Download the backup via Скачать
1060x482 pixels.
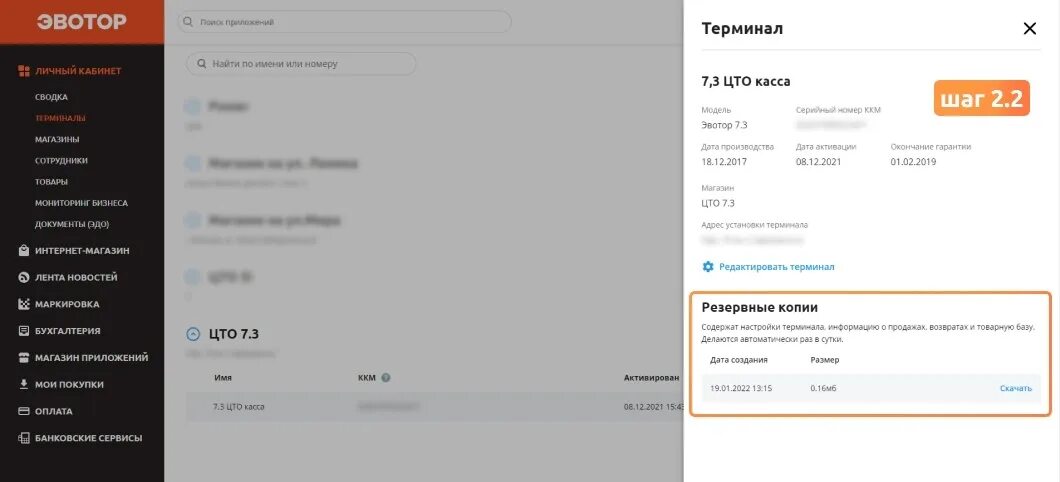[1015, 388]
